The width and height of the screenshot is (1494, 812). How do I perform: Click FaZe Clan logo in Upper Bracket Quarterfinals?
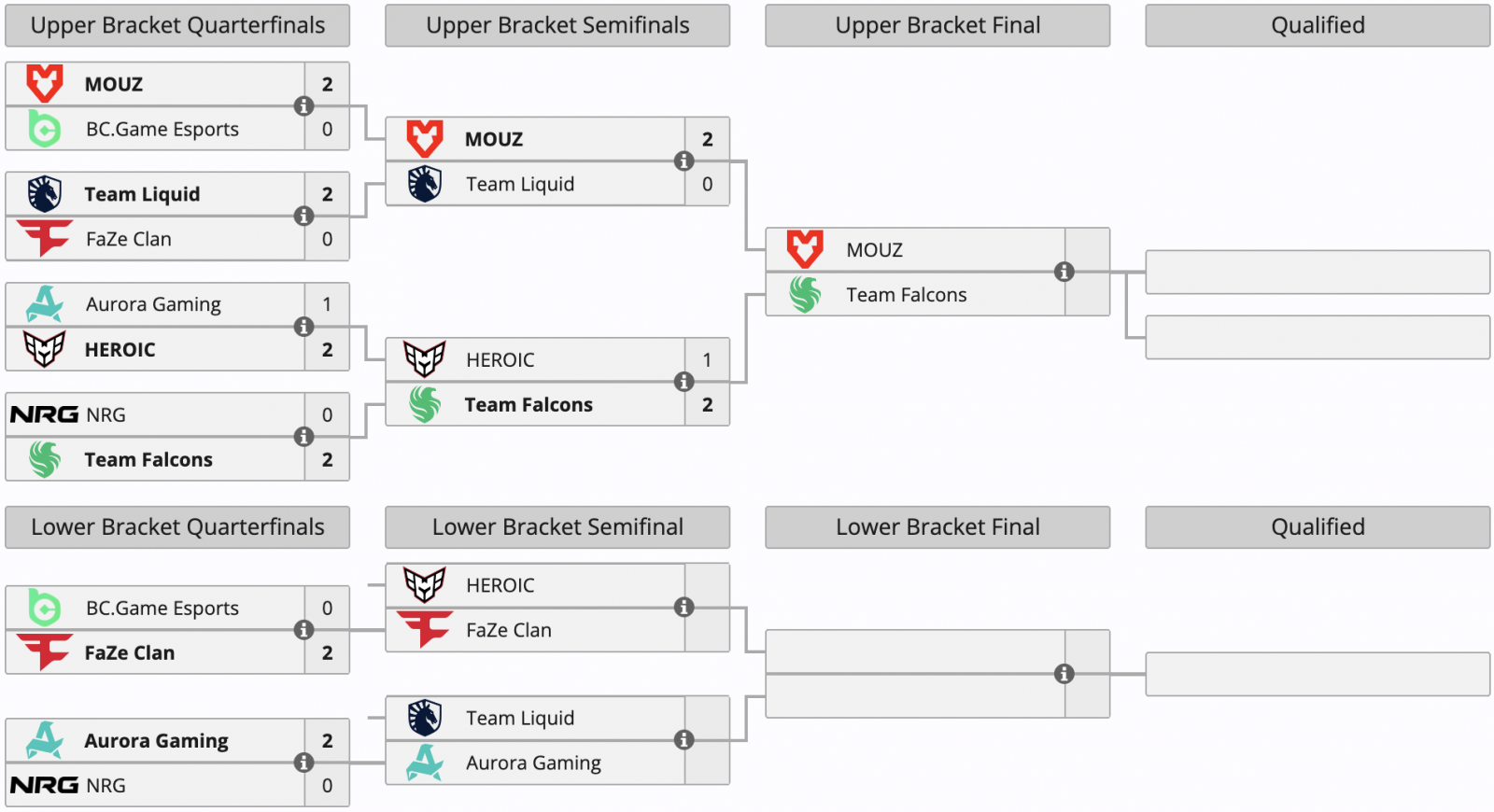tap(44, 239)
